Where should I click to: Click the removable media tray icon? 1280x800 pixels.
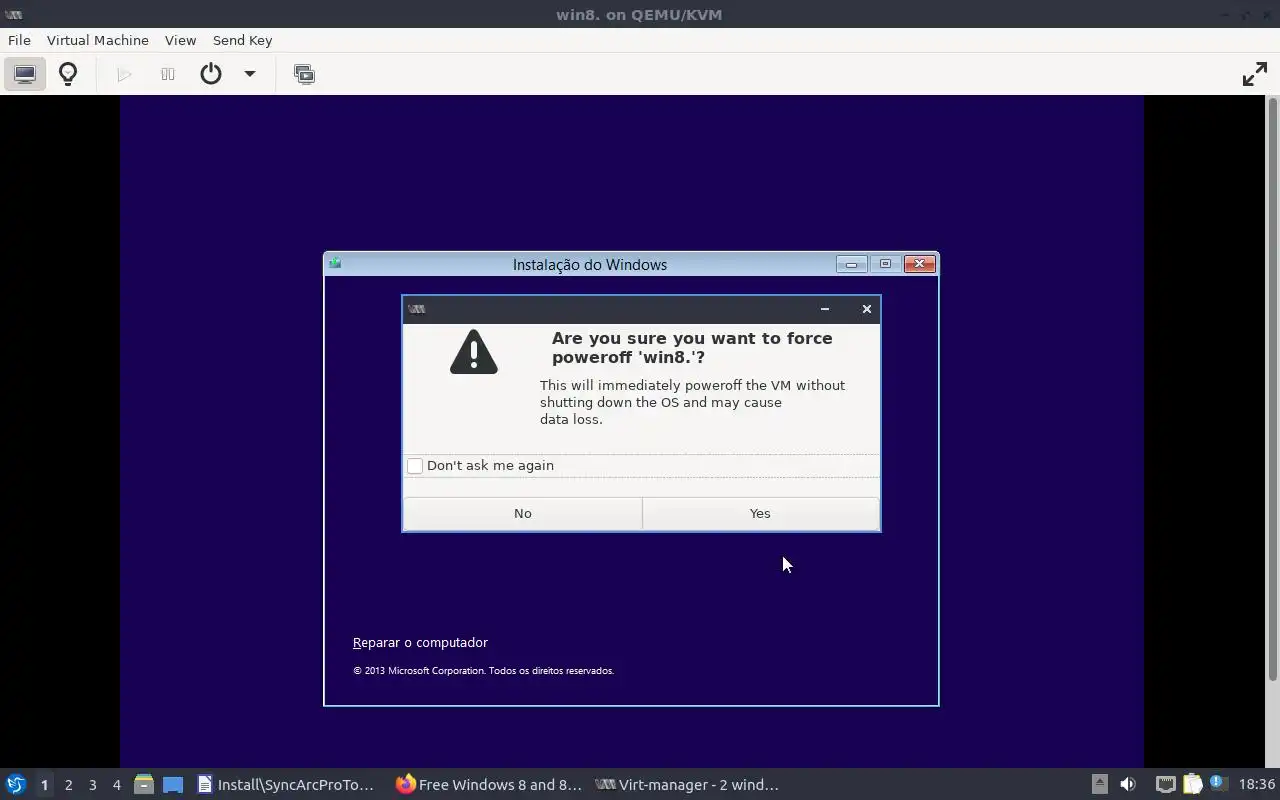pos(1099,784)
